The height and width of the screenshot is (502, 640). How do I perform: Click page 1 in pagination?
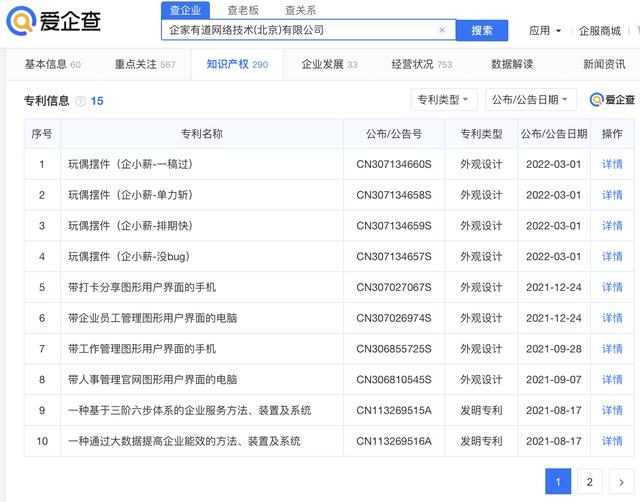tap(558, 482)
